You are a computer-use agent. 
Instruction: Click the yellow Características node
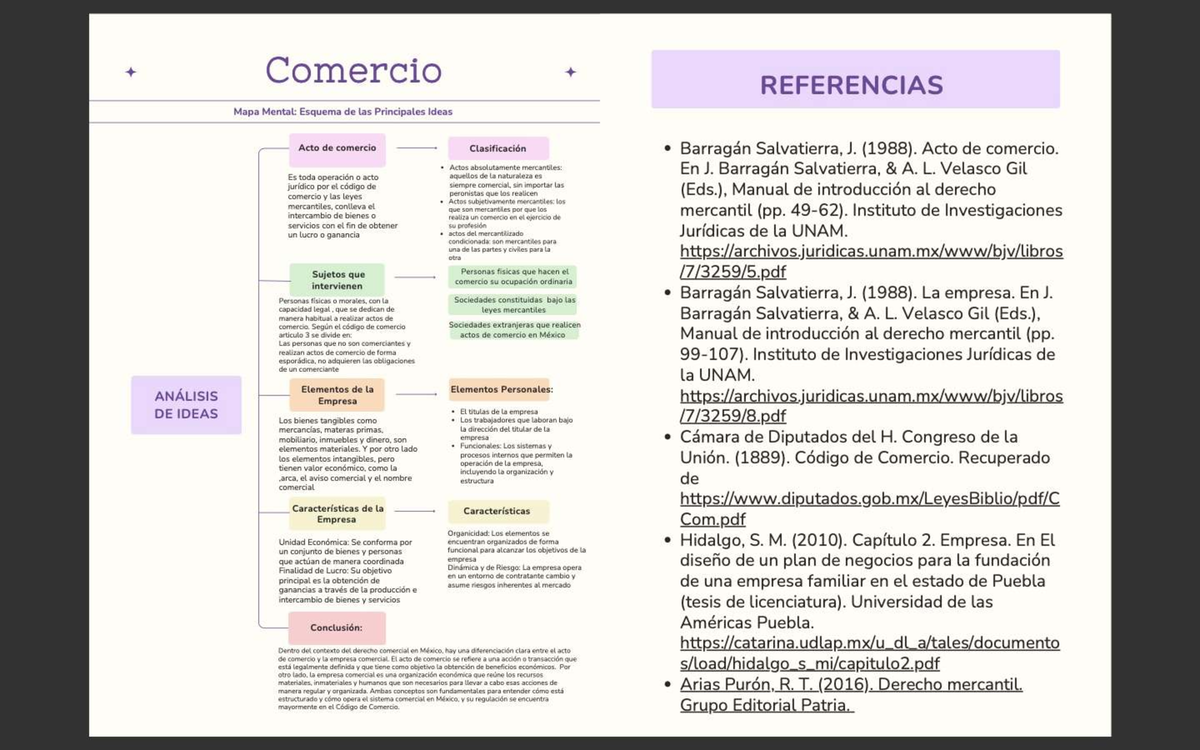497,512
